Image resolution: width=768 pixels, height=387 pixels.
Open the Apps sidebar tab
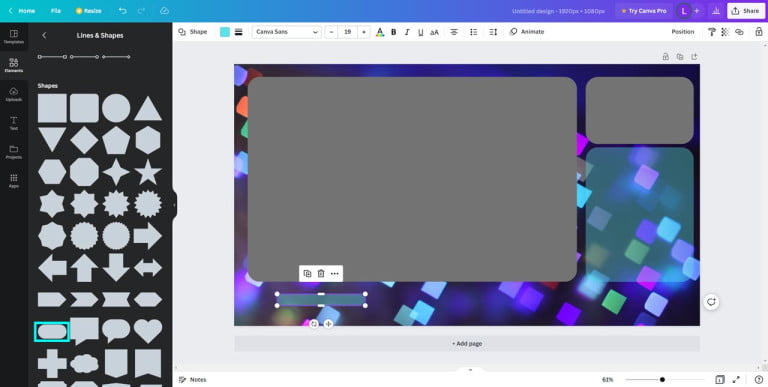click(x=14, y=181)
